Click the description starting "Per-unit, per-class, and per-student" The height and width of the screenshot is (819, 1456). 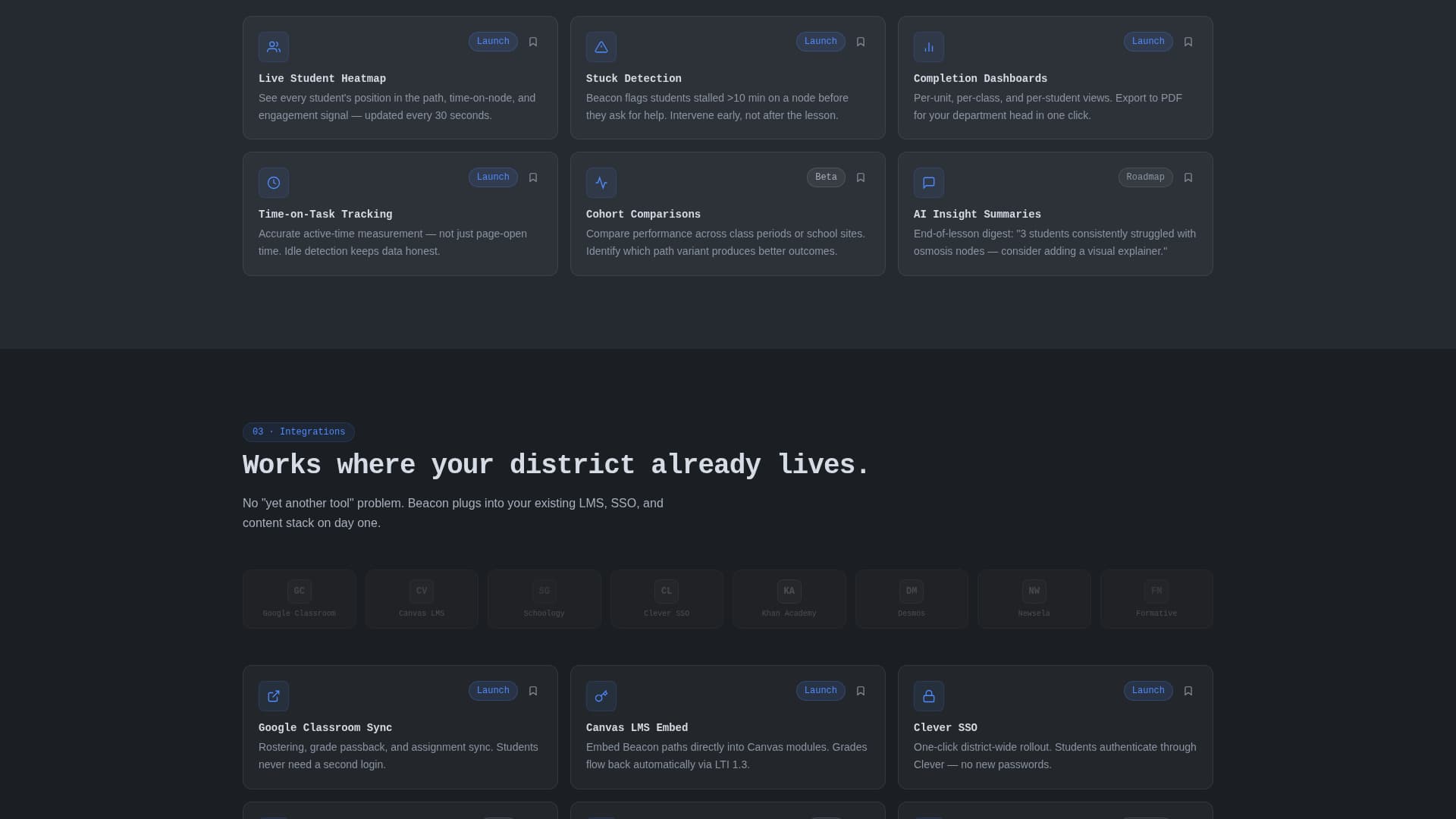tap(1048, 107)
